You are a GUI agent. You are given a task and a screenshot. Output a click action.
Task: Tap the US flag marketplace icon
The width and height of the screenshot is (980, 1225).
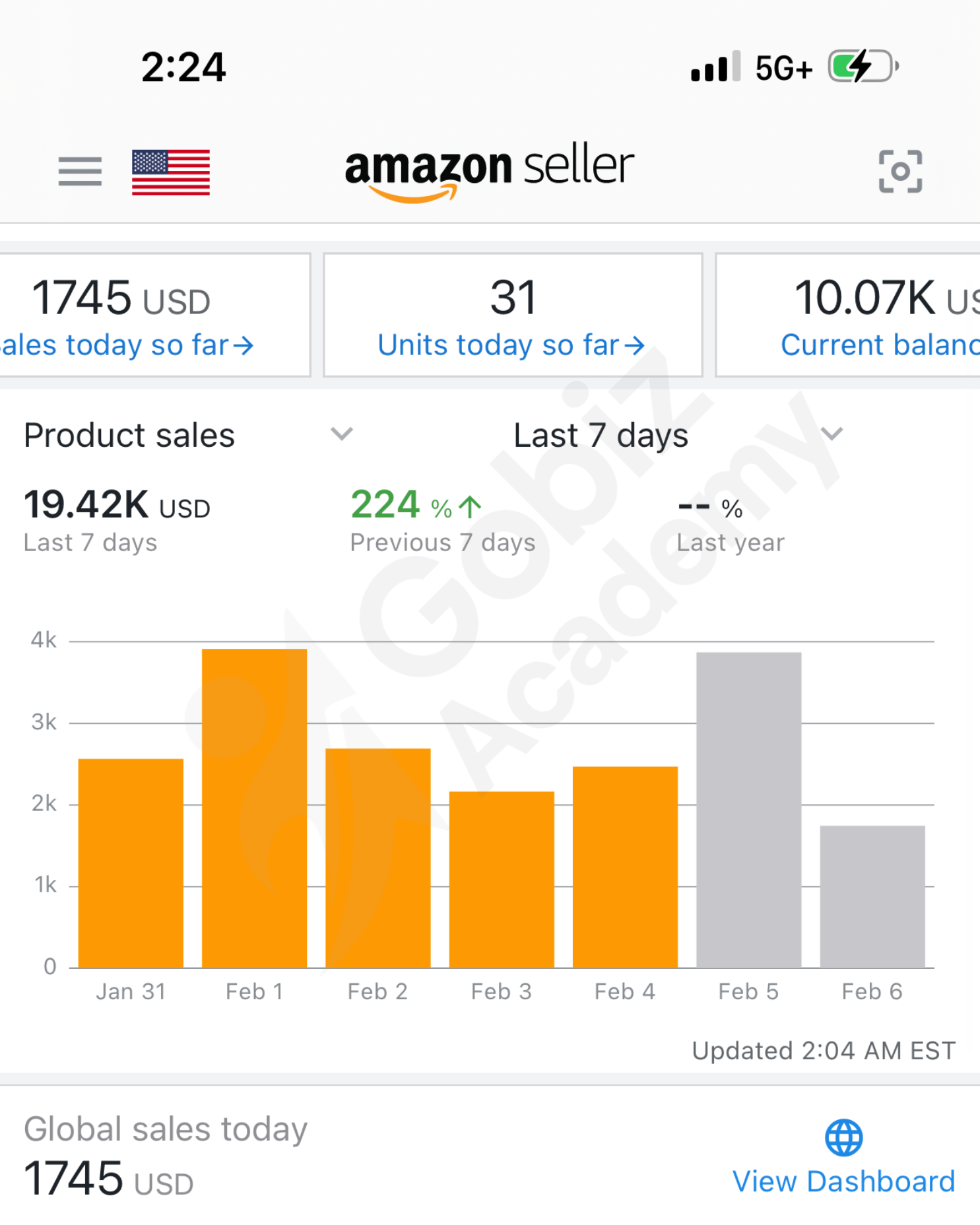click(171, 172)
